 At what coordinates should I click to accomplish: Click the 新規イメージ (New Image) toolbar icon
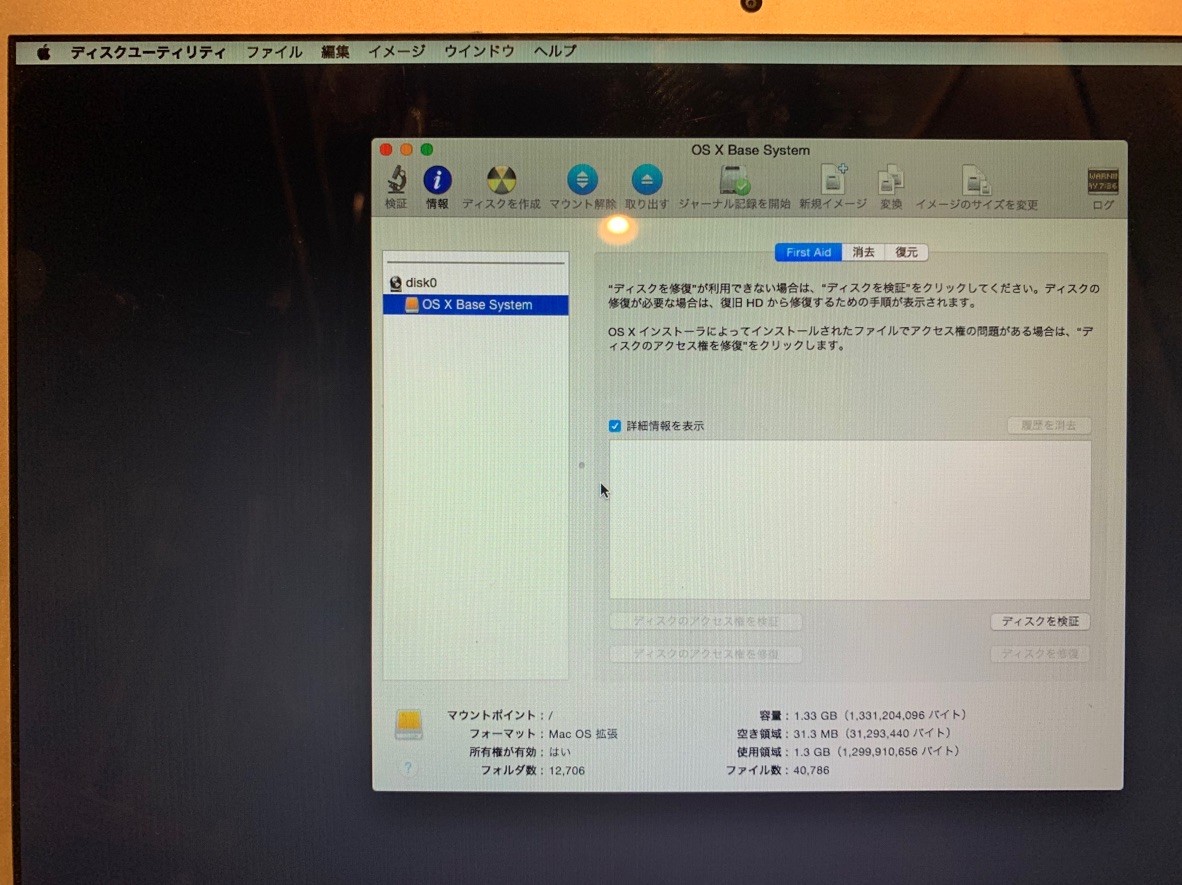click(x=834, y=180)
